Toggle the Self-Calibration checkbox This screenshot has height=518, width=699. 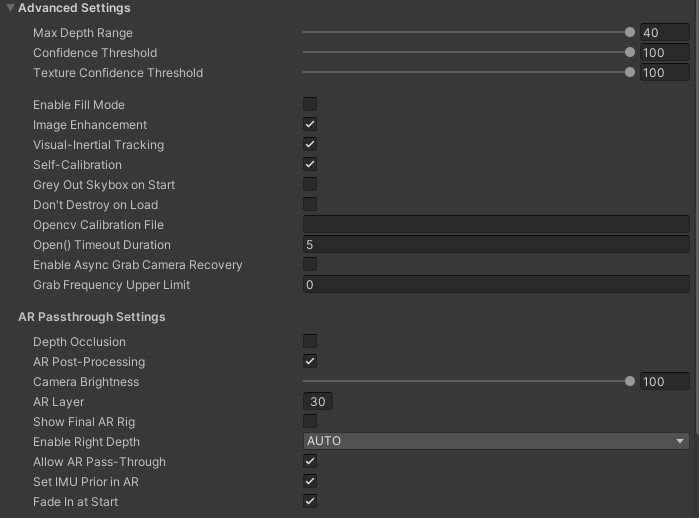pos(310,164)
